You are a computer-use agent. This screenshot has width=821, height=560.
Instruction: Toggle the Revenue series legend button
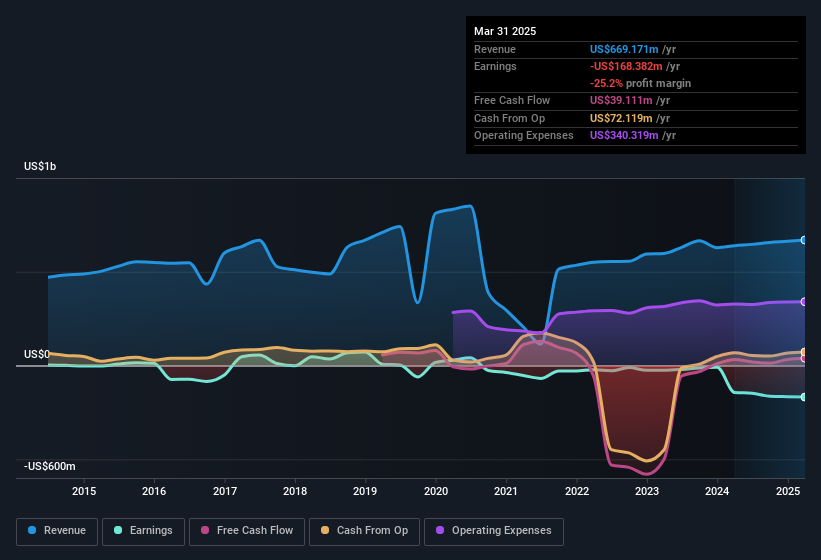[x=57, y=531]
